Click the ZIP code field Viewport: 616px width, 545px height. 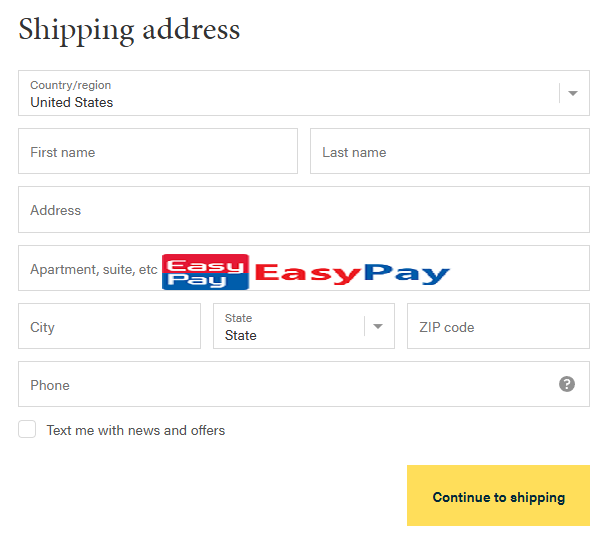tap(498, 327)
